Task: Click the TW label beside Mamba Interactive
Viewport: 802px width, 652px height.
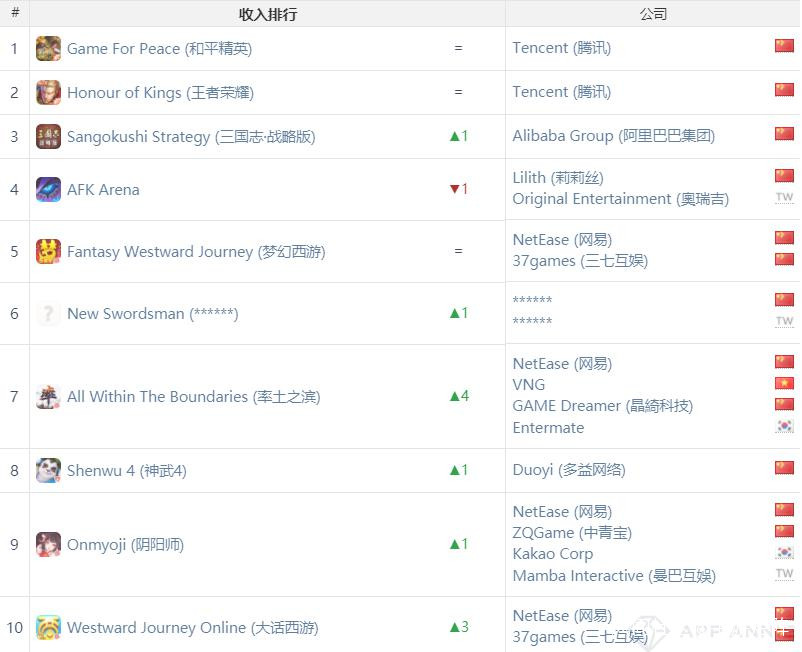Action: [x=784, y=574]
